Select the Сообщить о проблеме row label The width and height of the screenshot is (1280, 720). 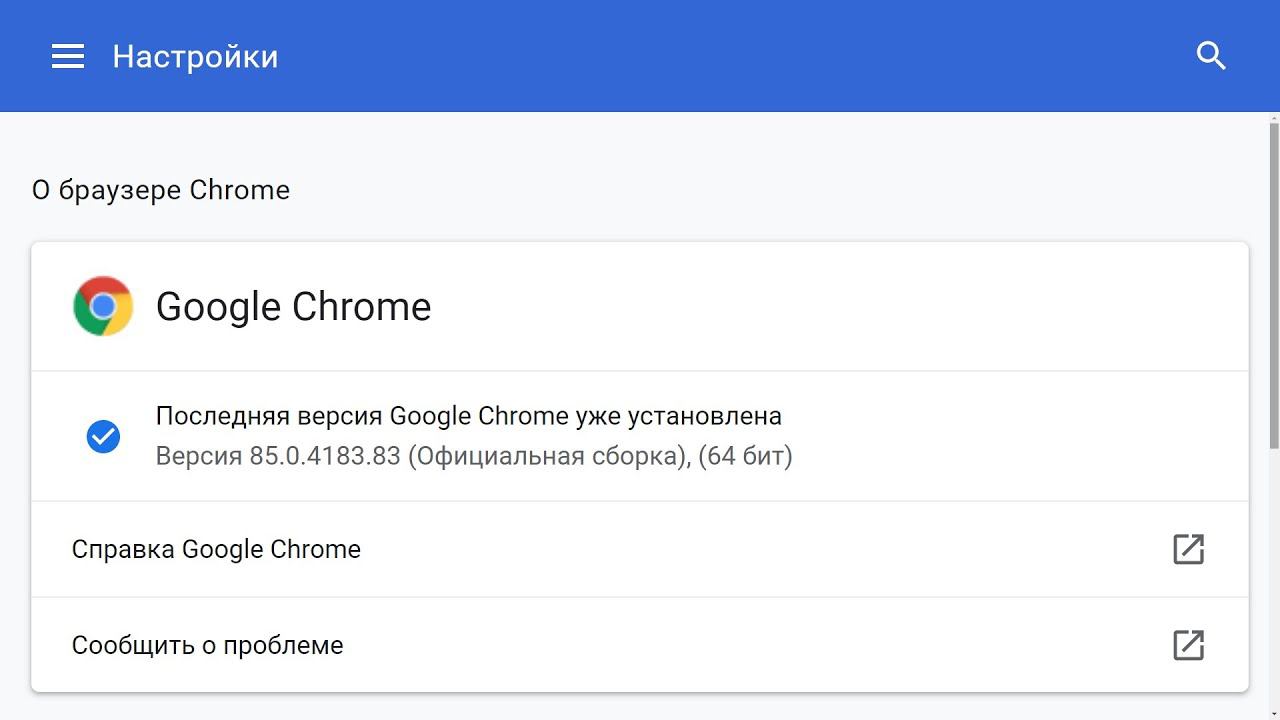(x=207, y=645)
